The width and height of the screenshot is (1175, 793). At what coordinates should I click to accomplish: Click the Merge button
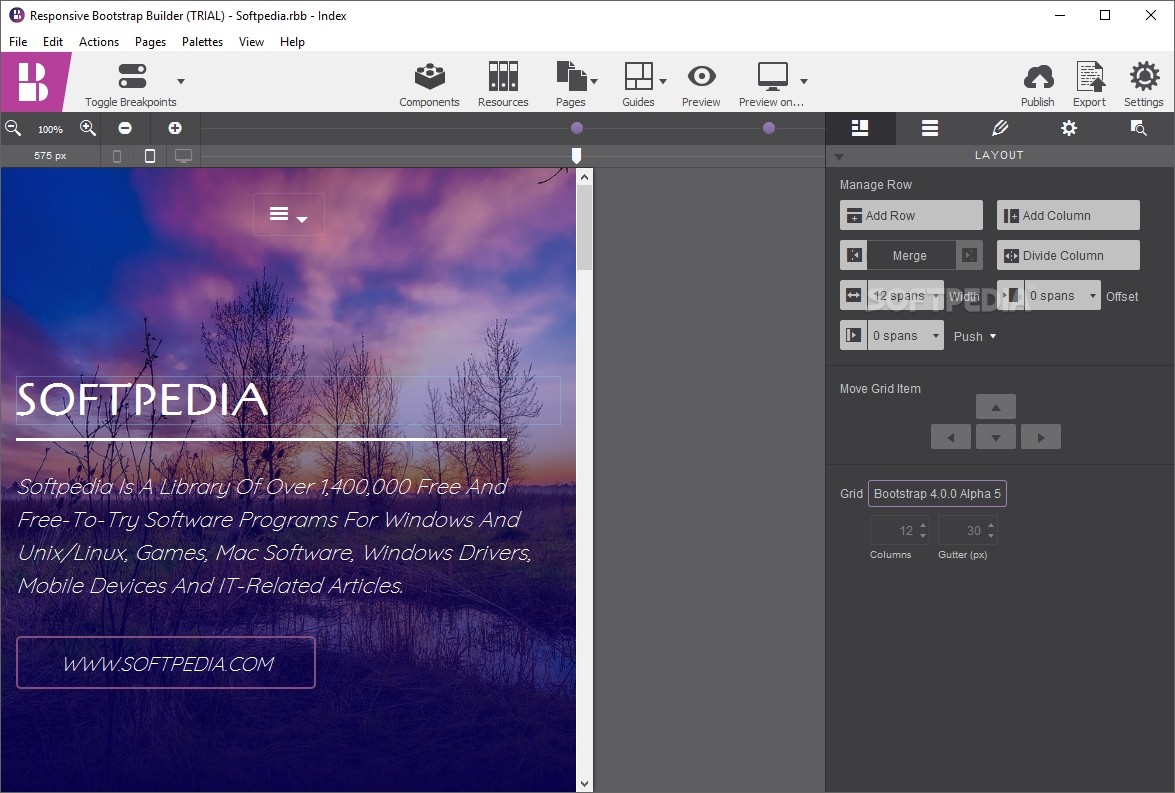(x=911, y=256)
